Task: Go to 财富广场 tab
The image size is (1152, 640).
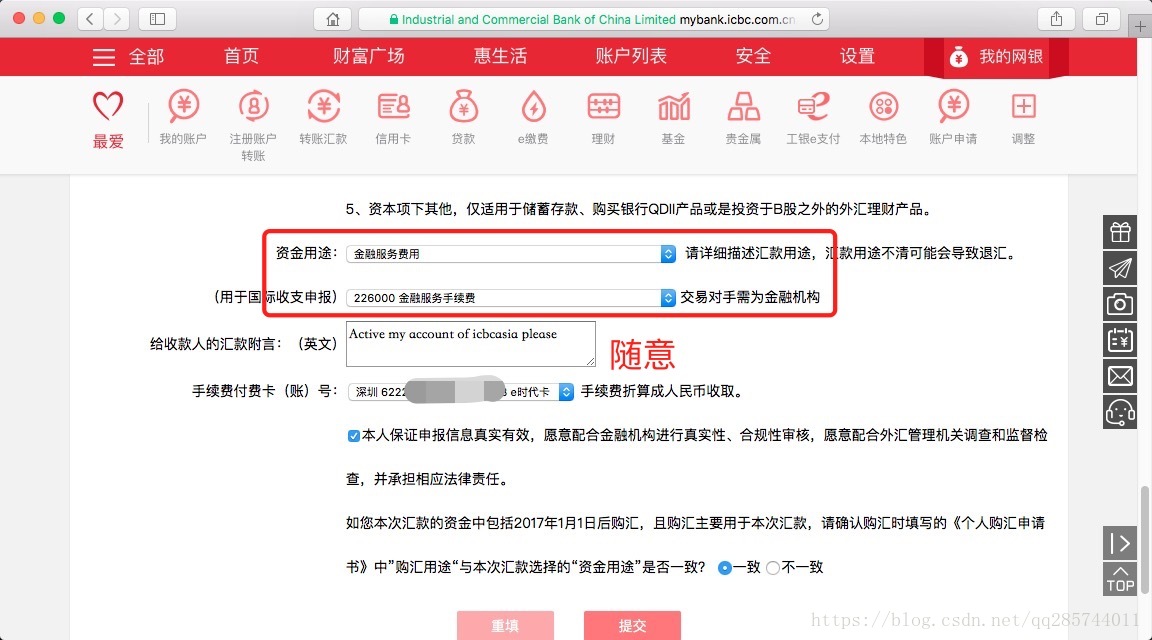Action: [x=368, y=57]
